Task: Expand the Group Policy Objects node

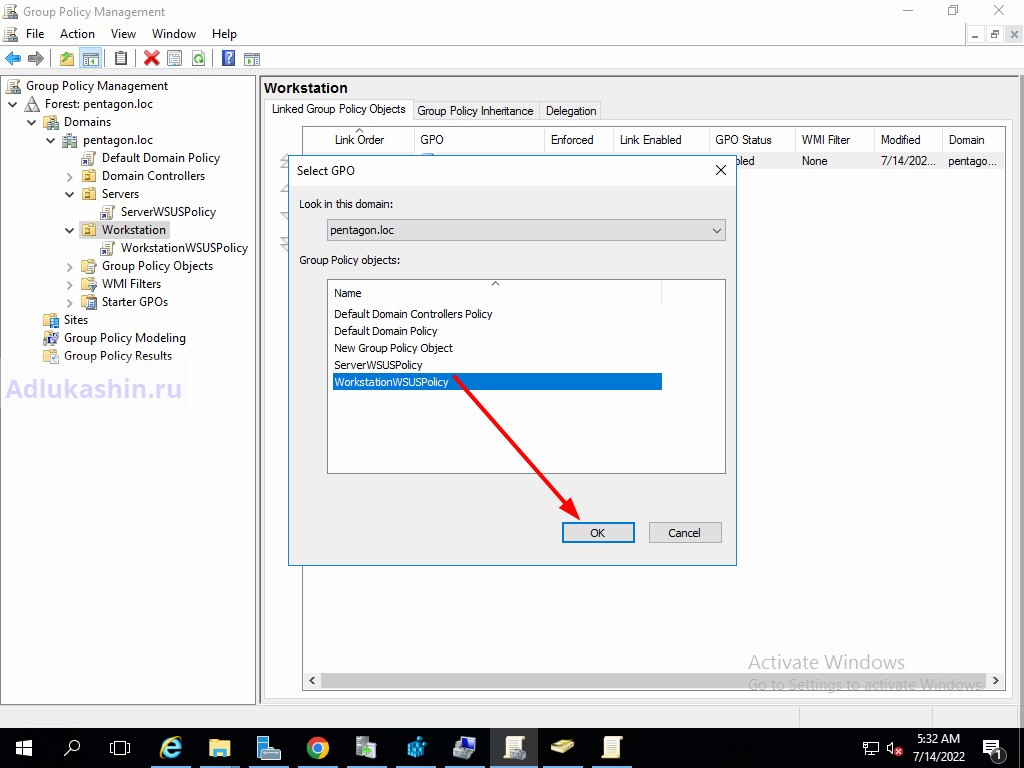Action: pos(70,266)
